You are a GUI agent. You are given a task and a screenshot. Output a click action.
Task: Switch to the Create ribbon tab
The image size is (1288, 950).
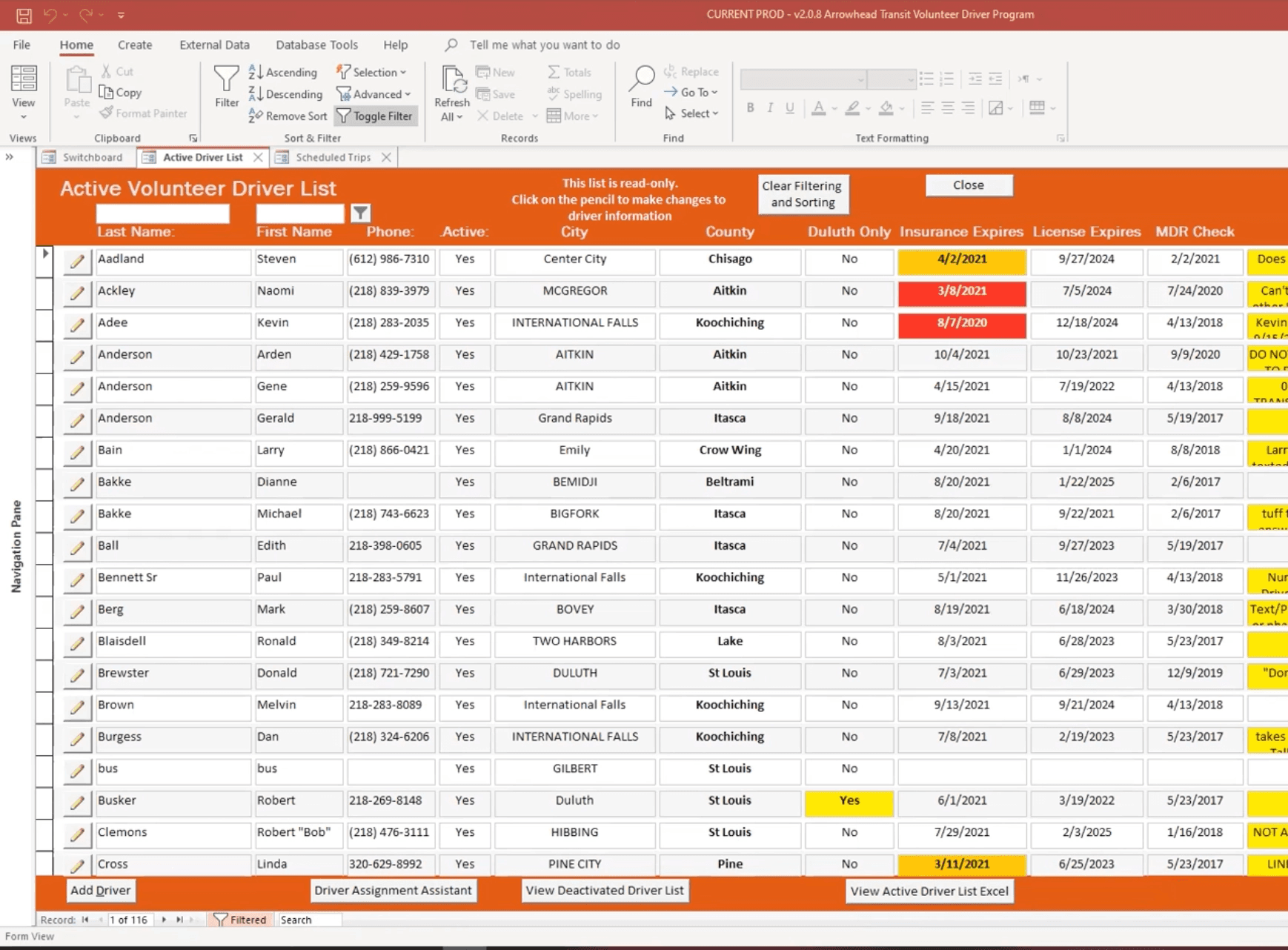click(135, 44)
